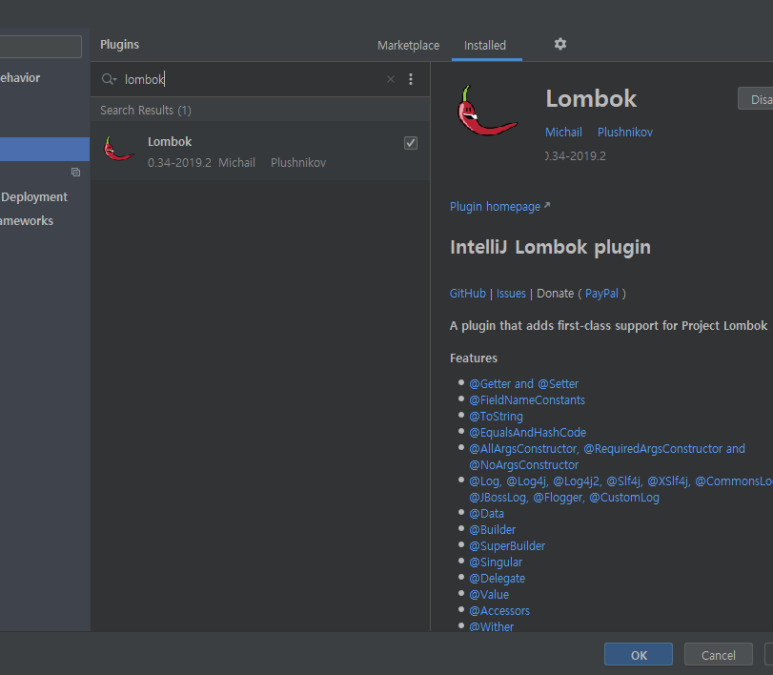Click the settings sidebar search box
773x675 pixels.
point(41,46)
